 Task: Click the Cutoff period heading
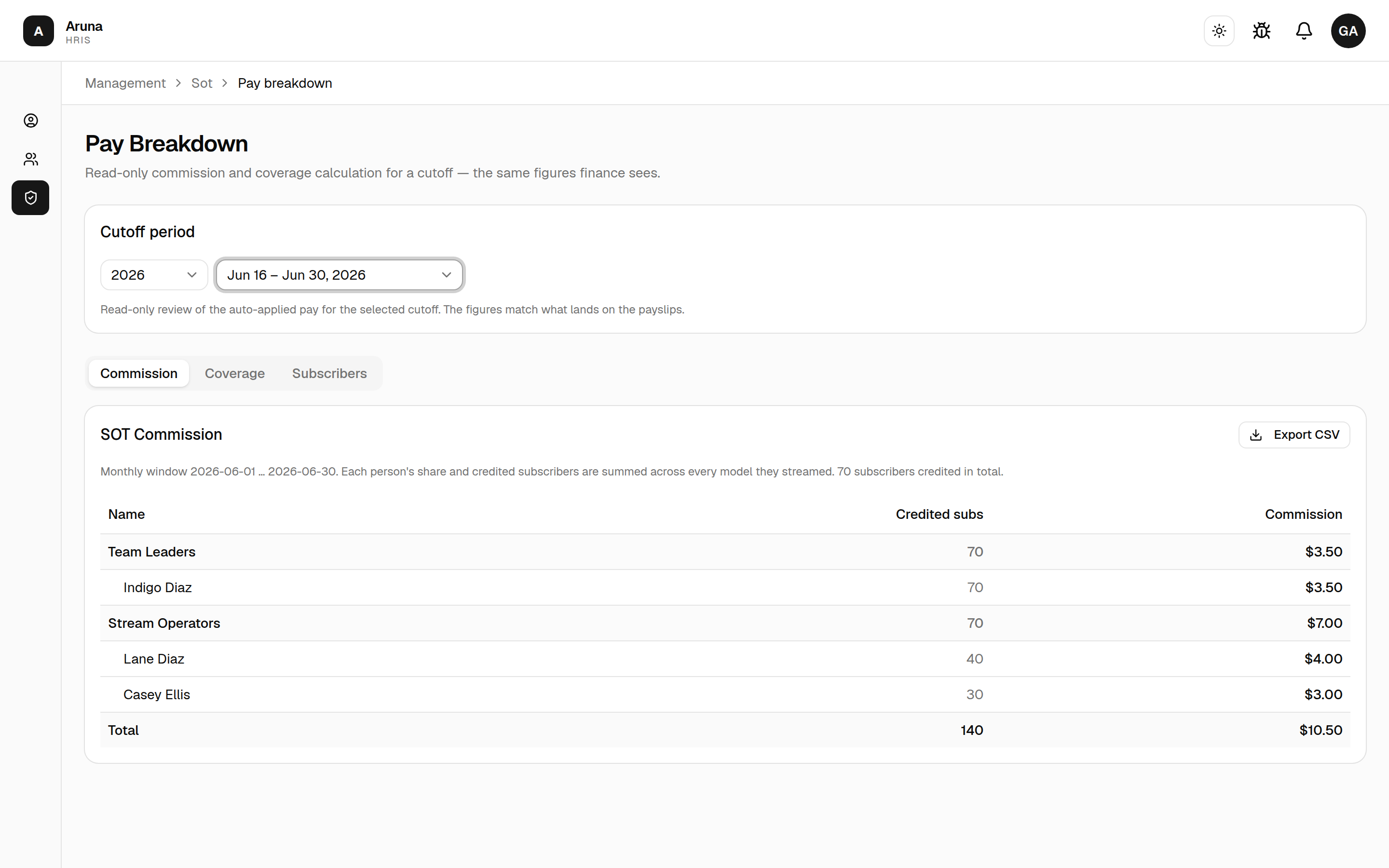pyautogui.click(x=148, y=232)
